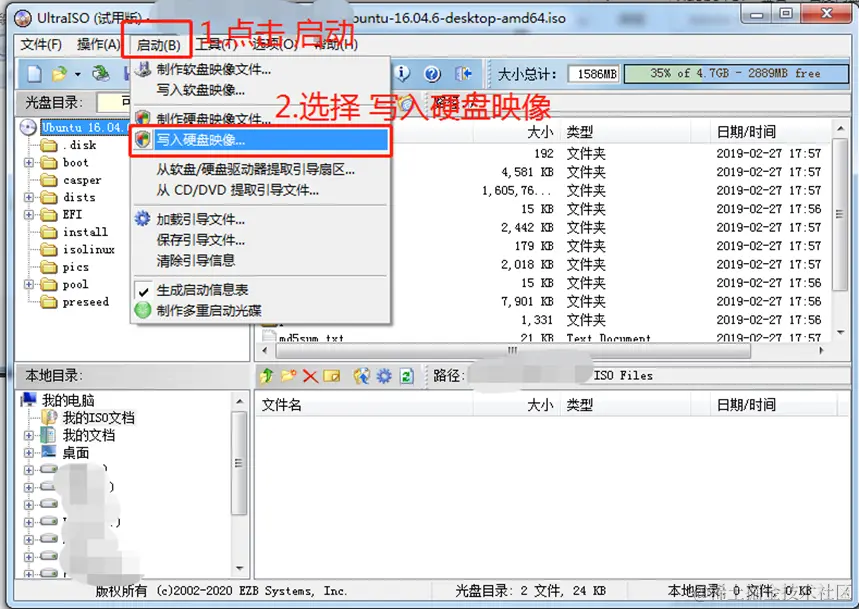Click the floppy disk icon in menu
This screenshot has width=859, height=609.
click(x=143, y=70)
